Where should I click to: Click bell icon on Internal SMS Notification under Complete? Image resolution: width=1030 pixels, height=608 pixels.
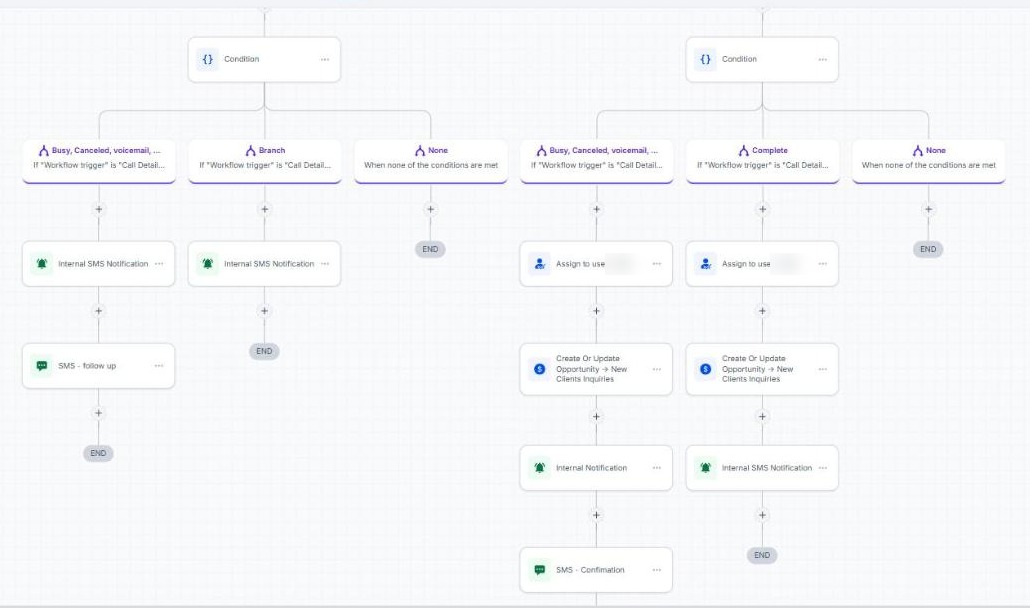pyautogui.click(x=705, y=467)
